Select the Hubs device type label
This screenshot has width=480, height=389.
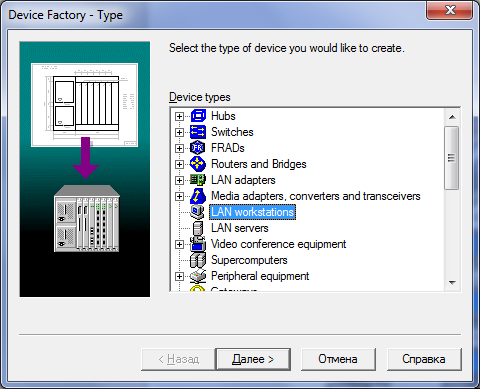tap(223, 116)
